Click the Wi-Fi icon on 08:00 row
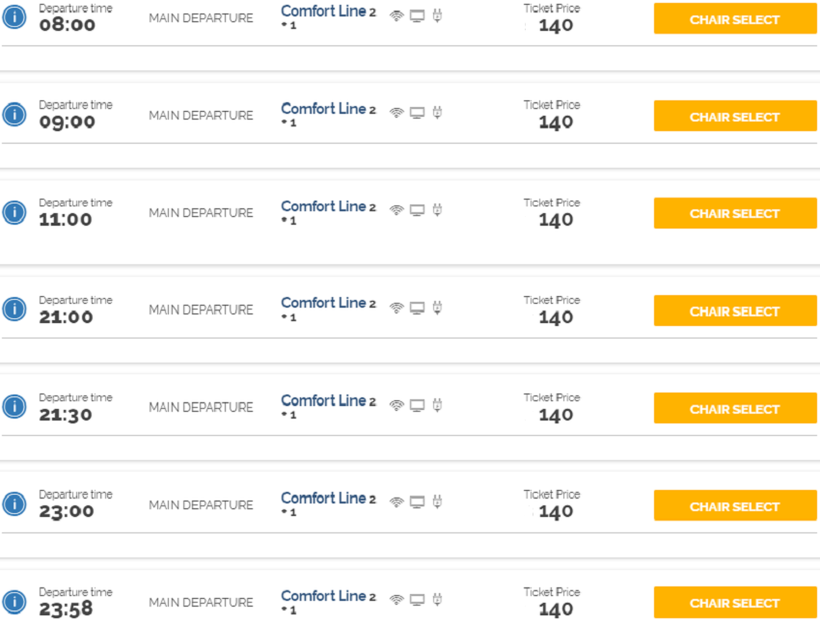 (397, 16)
